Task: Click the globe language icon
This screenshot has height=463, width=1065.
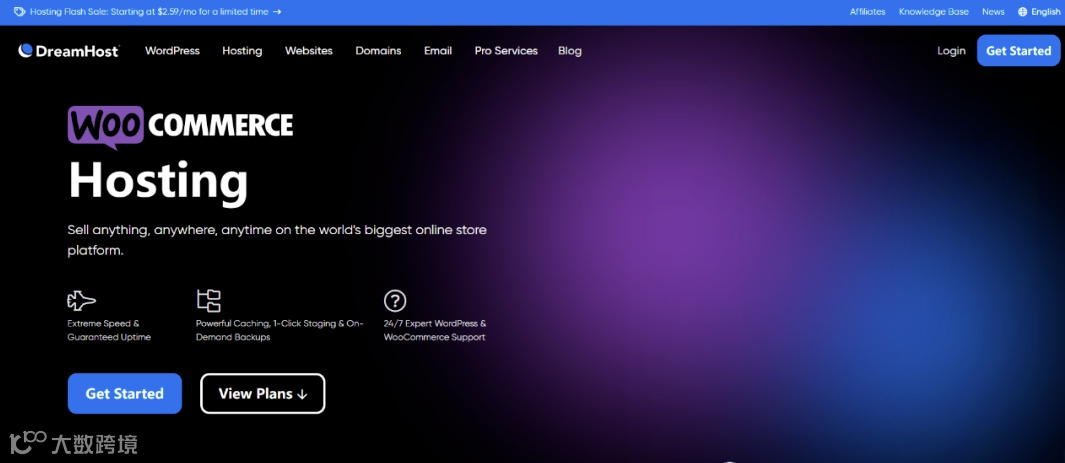Action: tap(1022, 12)
